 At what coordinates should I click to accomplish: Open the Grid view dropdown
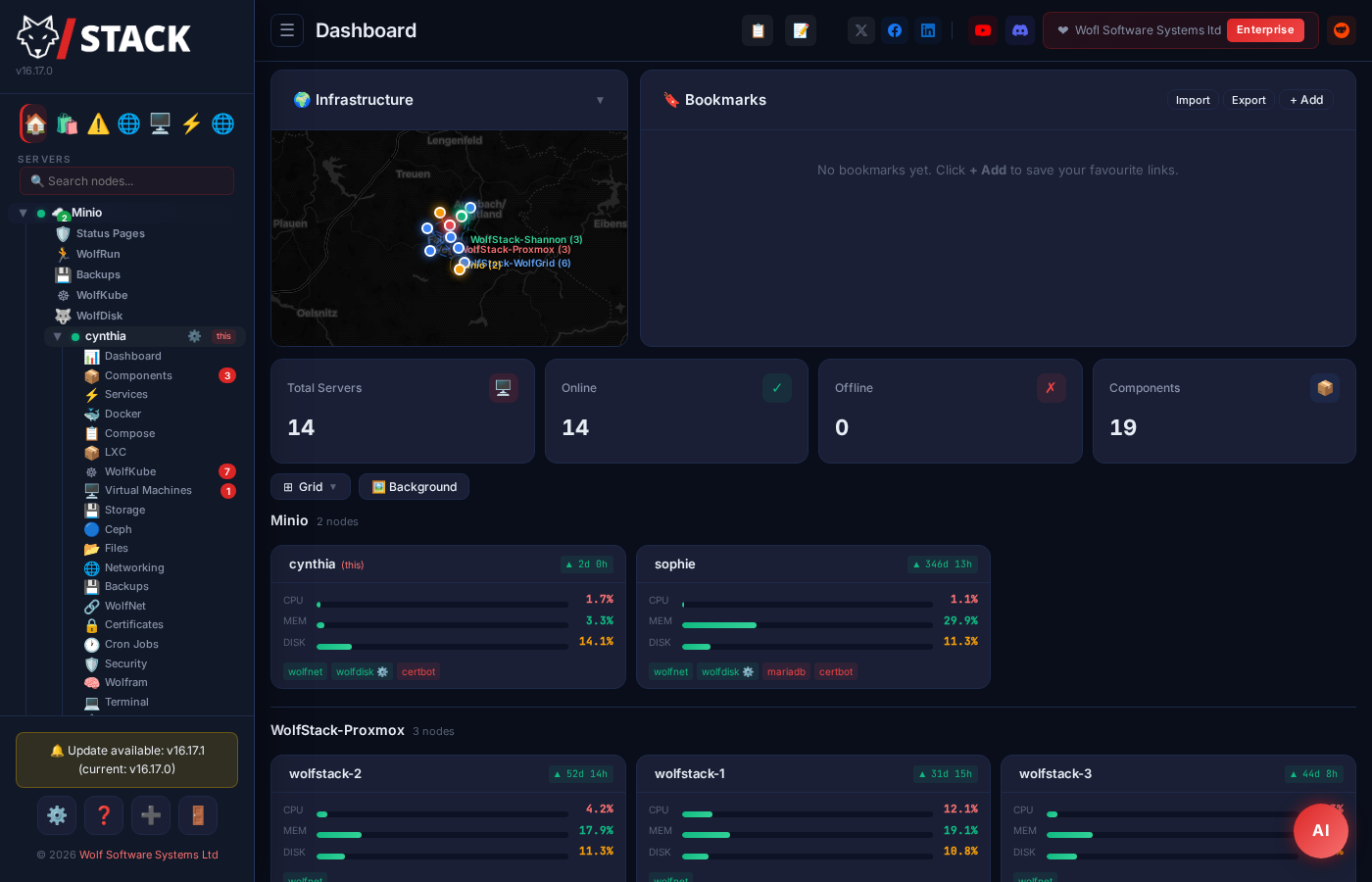tap(311, 487)
